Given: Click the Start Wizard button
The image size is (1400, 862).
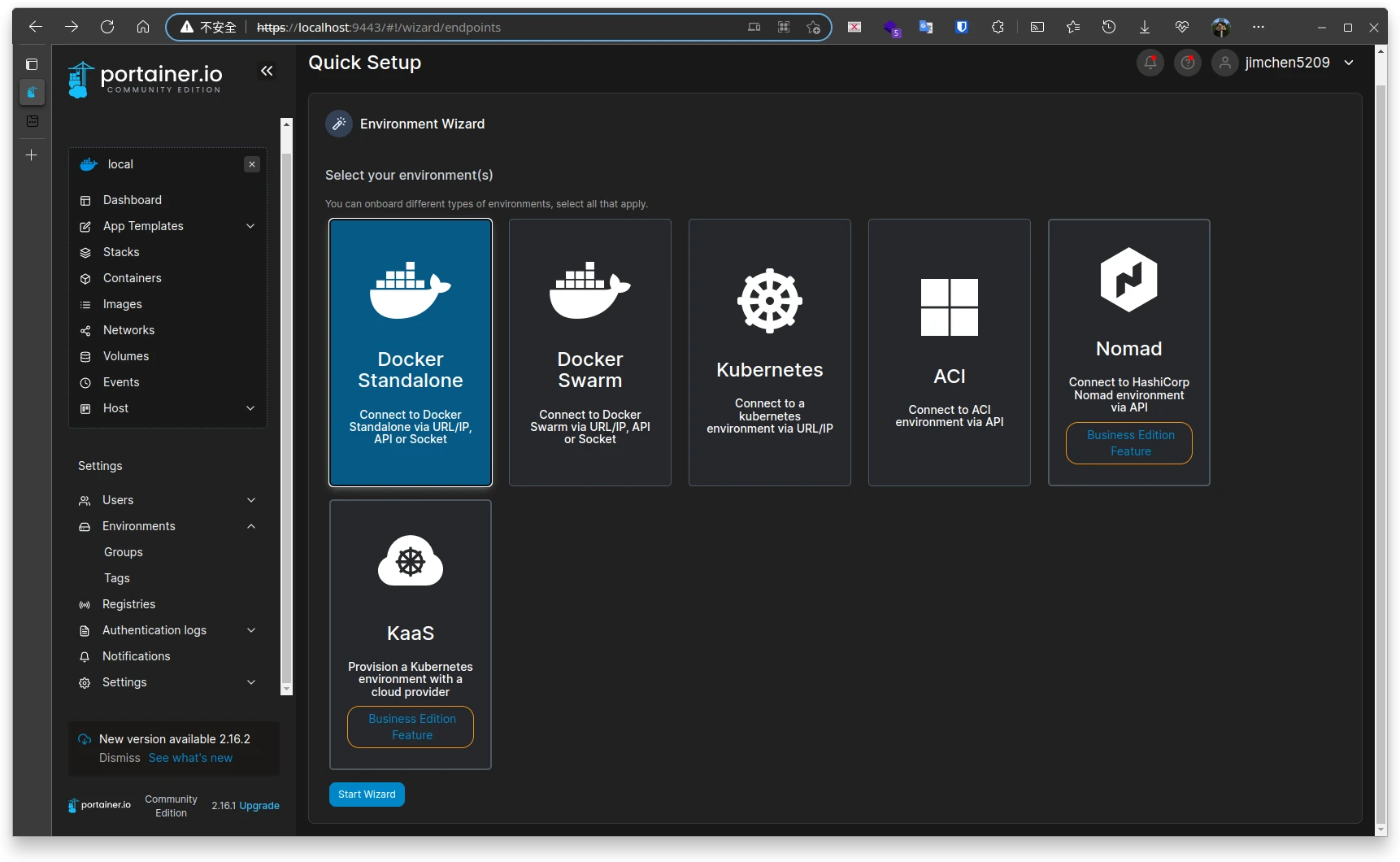Looking at the screenshot, I should (x=367, y=795).
